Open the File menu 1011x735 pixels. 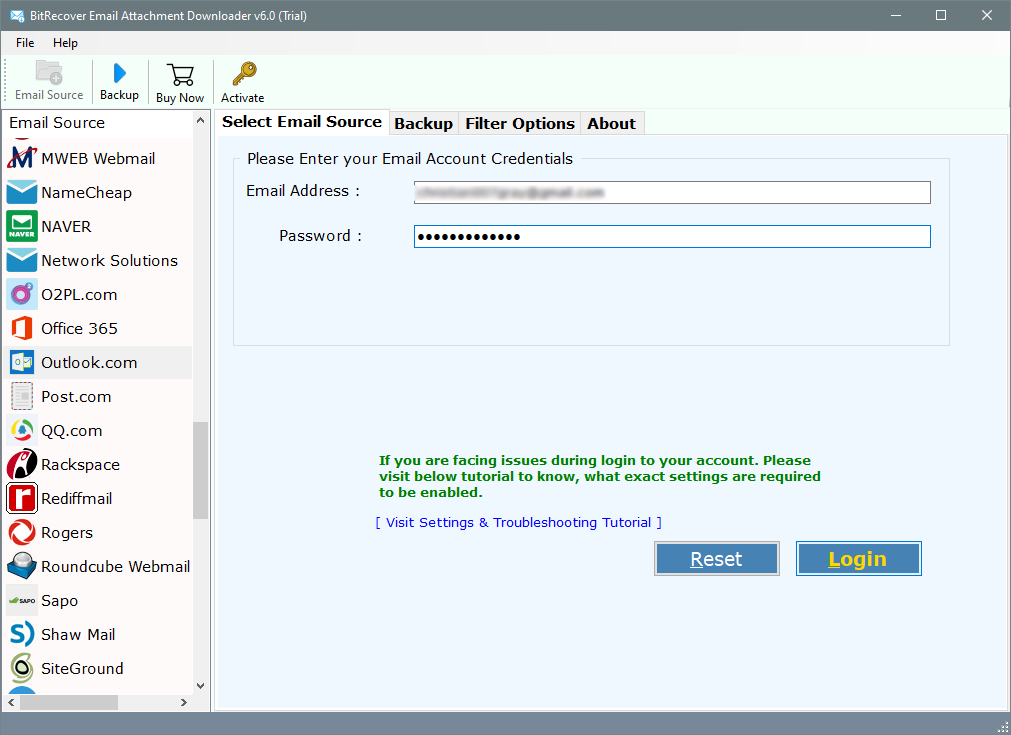(25, 43)
